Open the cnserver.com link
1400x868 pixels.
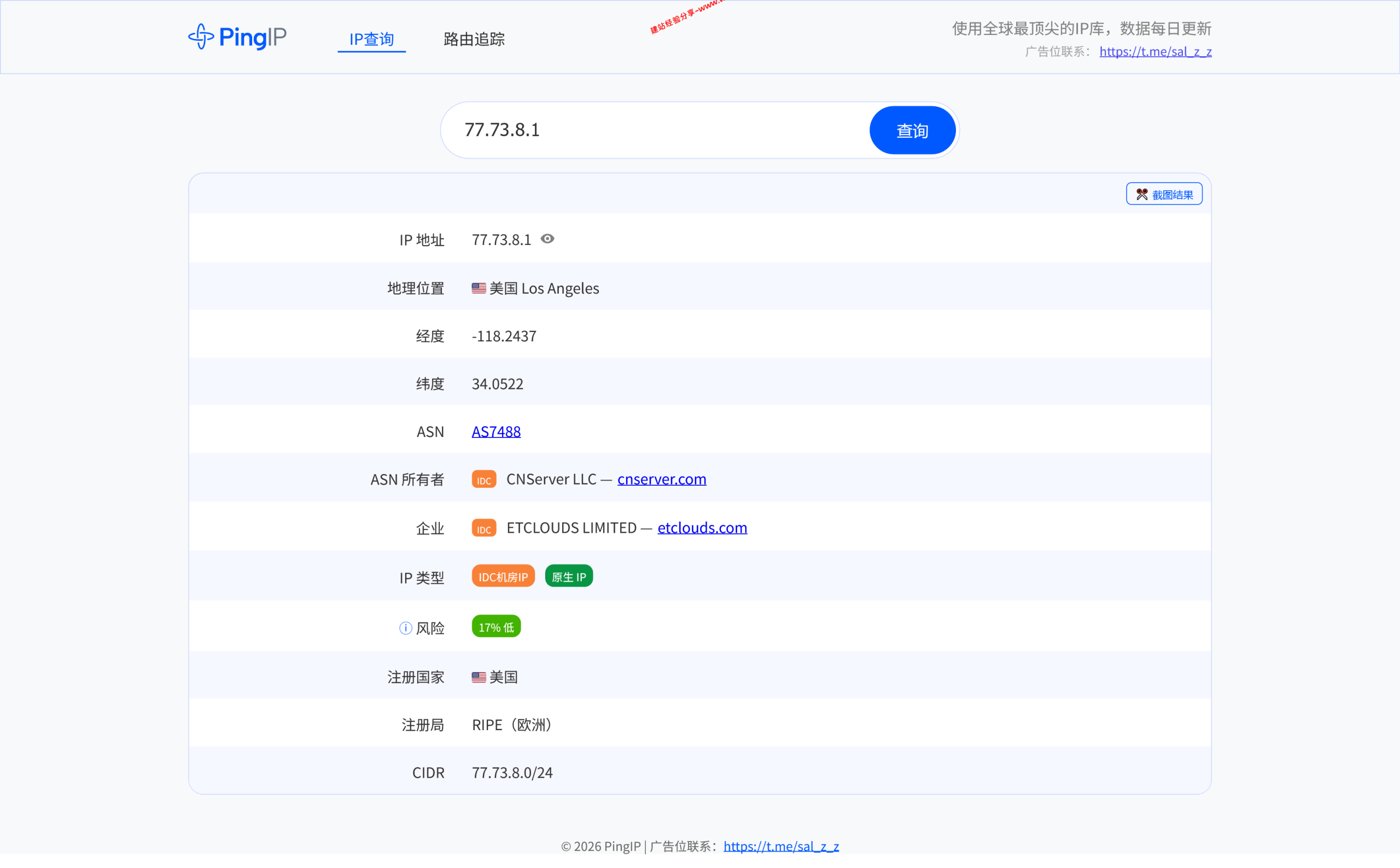click(662, 479)
